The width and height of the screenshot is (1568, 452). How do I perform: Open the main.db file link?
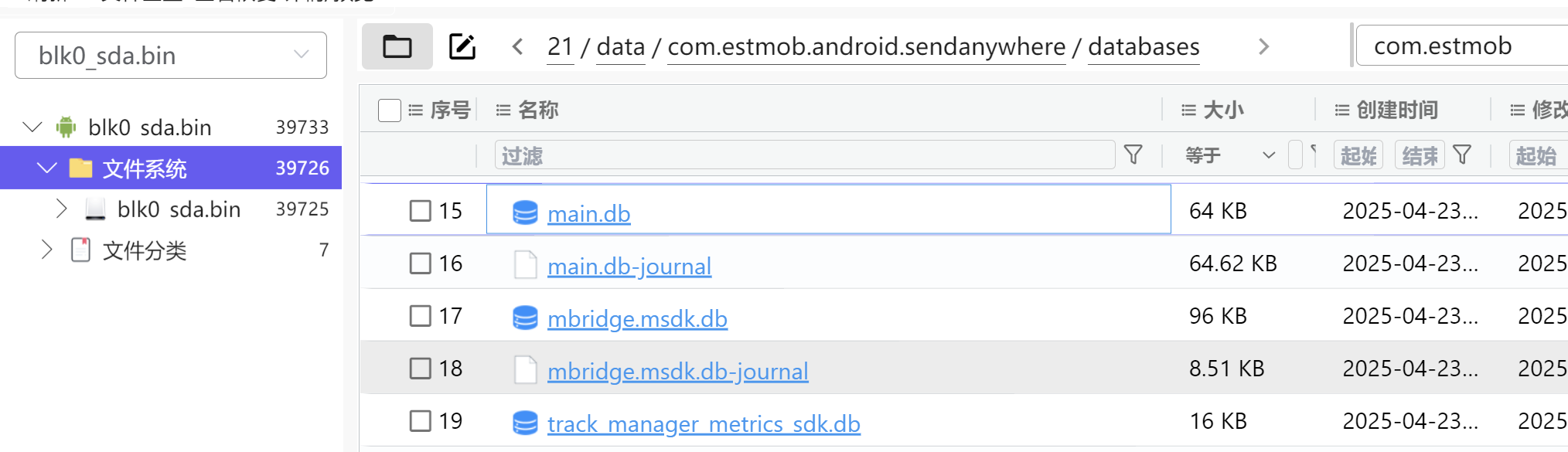tap(588, 214)
